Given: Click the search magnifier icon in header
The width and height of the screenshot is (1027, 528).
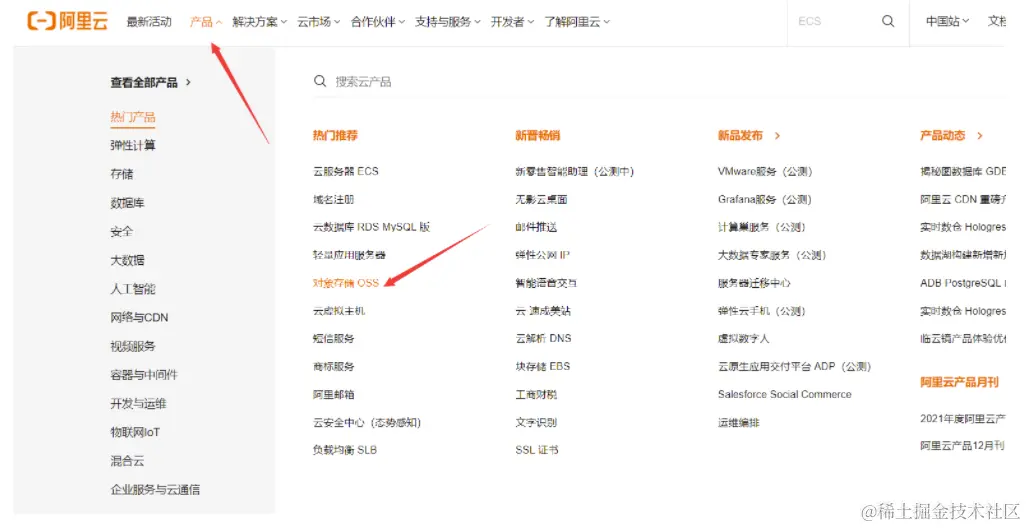Looking at the screenshot, I should click(x=887, y=21).
